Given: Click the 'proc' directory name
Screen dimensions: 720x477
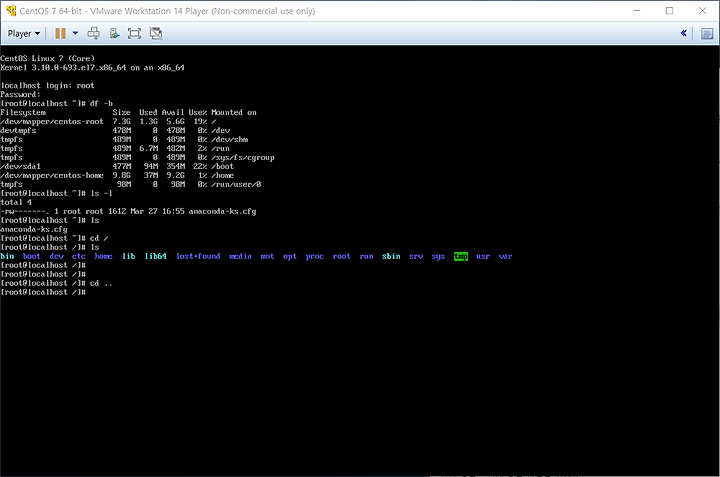Looking at the screenshot, I should (x=315, y=256).
